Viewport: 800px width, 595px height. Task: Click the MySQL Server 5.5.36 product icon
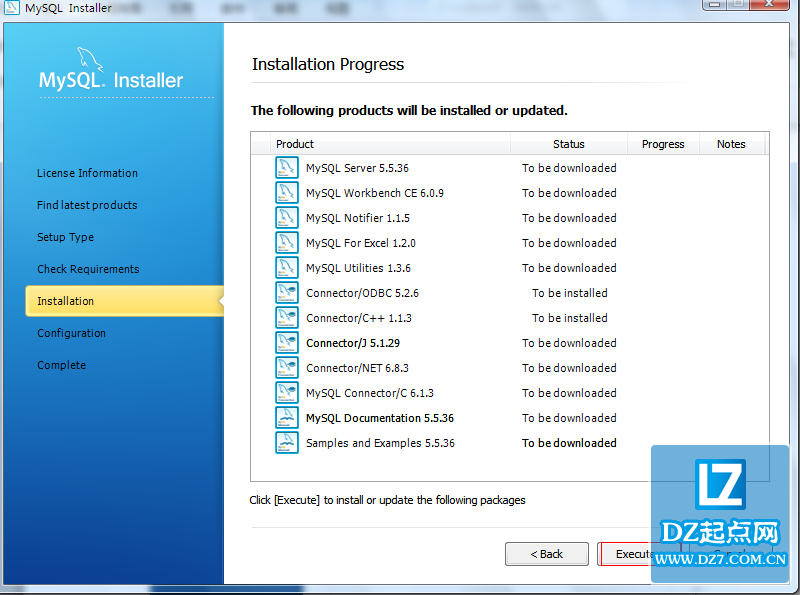click(x=287, y=168)
